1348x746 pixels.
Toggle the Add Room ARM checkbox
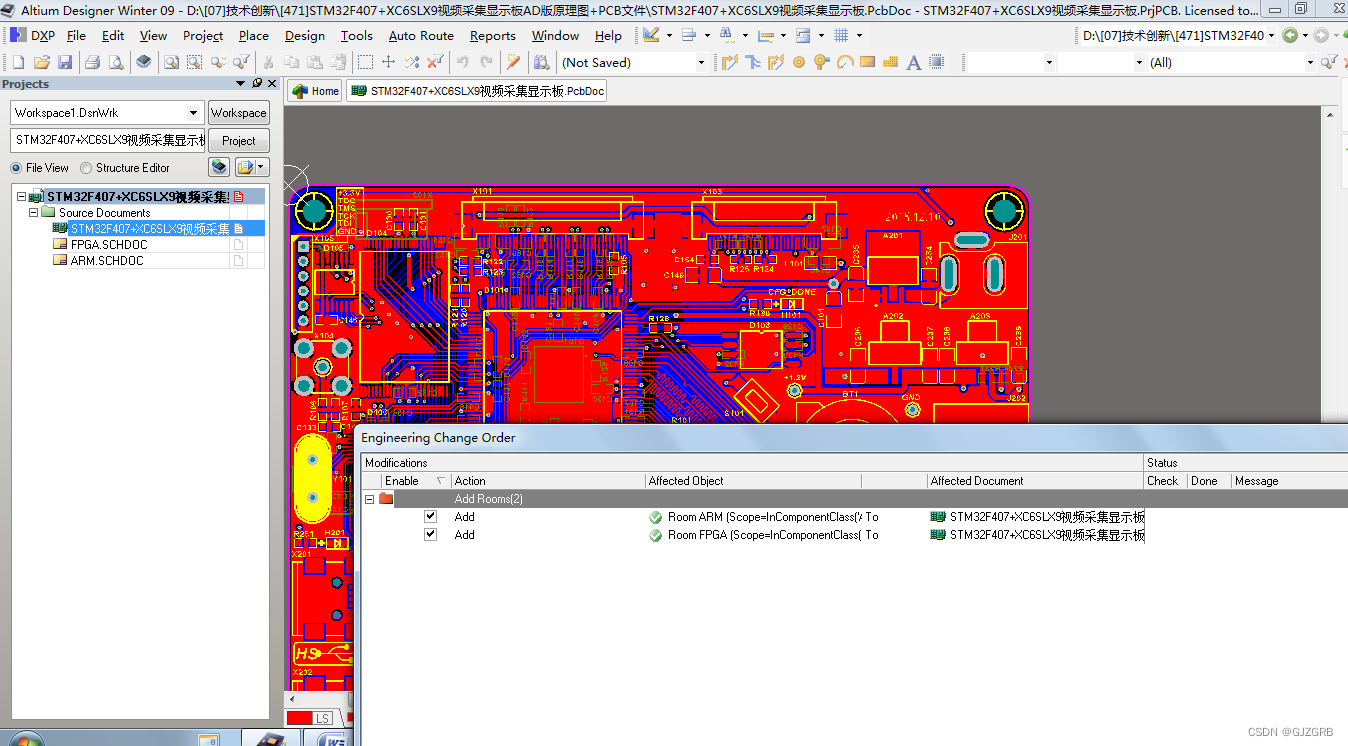(430, 517)
